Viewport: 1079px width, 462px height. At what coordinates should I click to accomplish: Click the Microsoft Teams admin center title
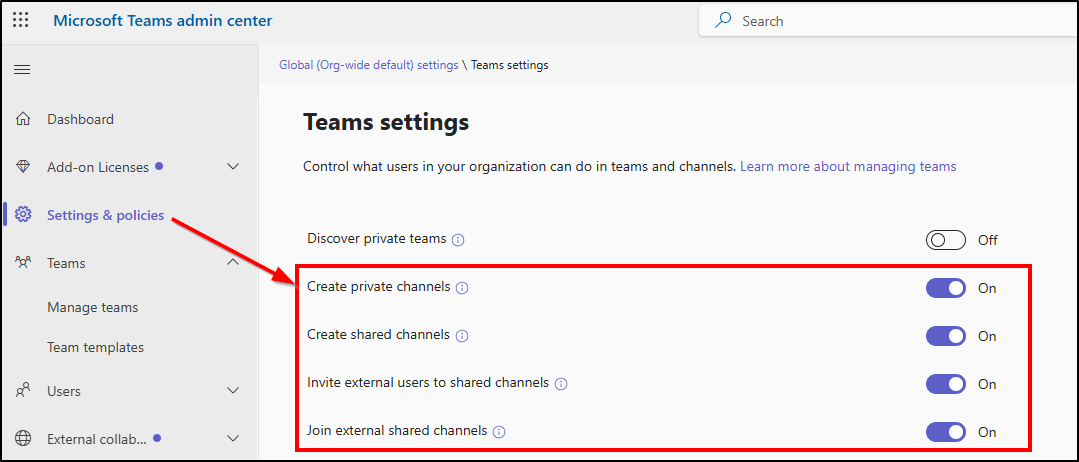(162, 21)
